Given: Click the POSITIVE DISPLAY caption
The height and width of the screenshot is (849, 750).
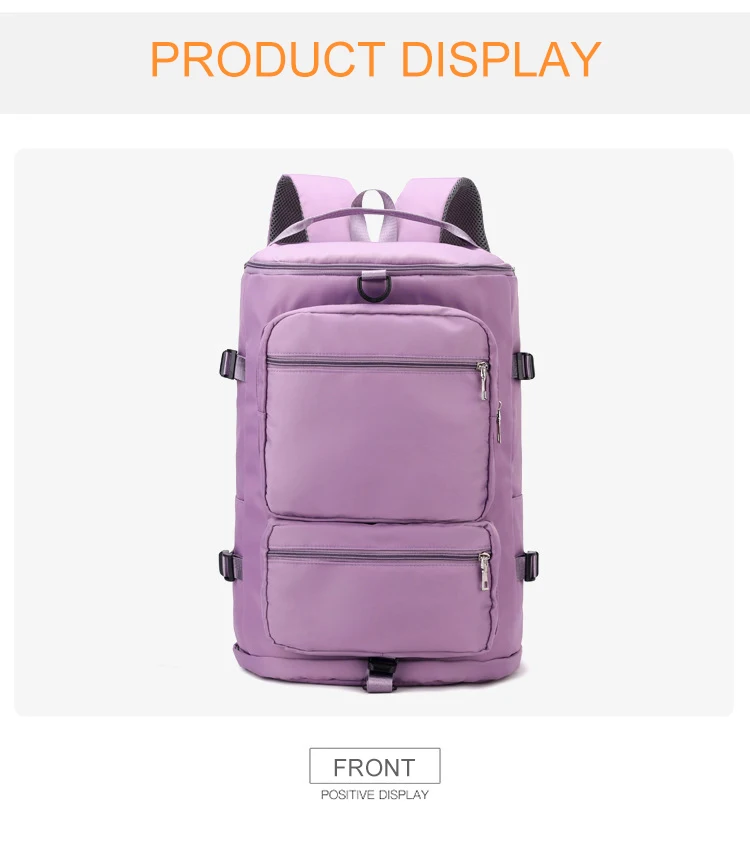Looking at the screenshot, I should pos(375,795).
